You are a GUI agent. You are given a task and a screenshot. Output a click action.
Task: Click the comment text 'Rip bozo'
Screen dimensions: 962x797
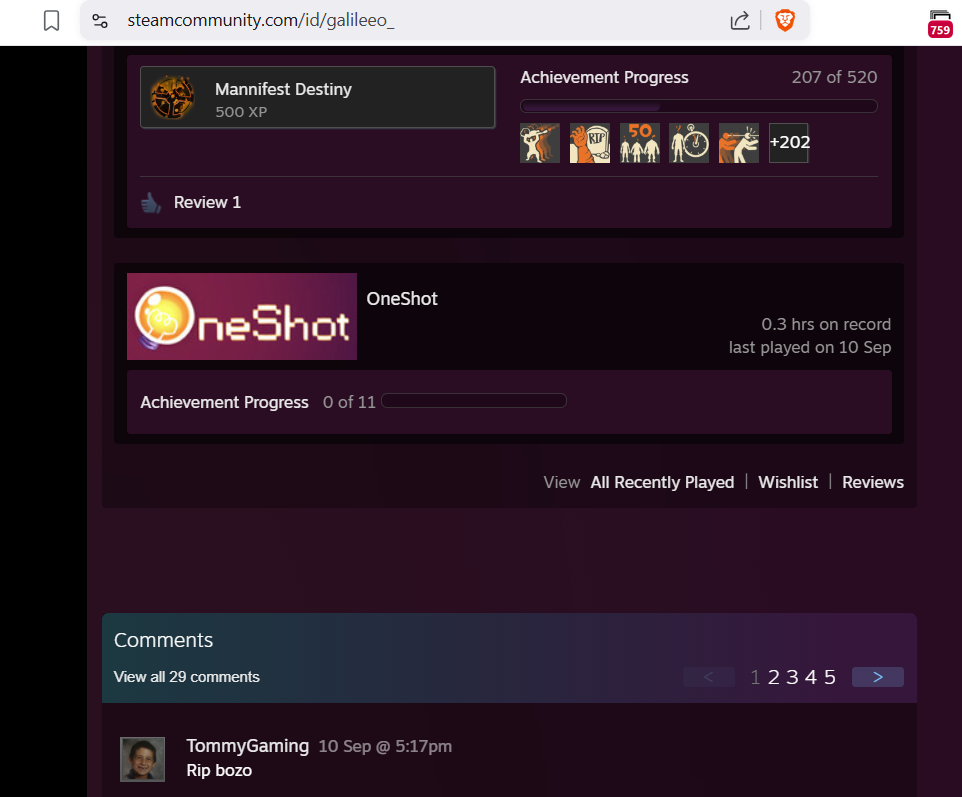click(219, 771)
